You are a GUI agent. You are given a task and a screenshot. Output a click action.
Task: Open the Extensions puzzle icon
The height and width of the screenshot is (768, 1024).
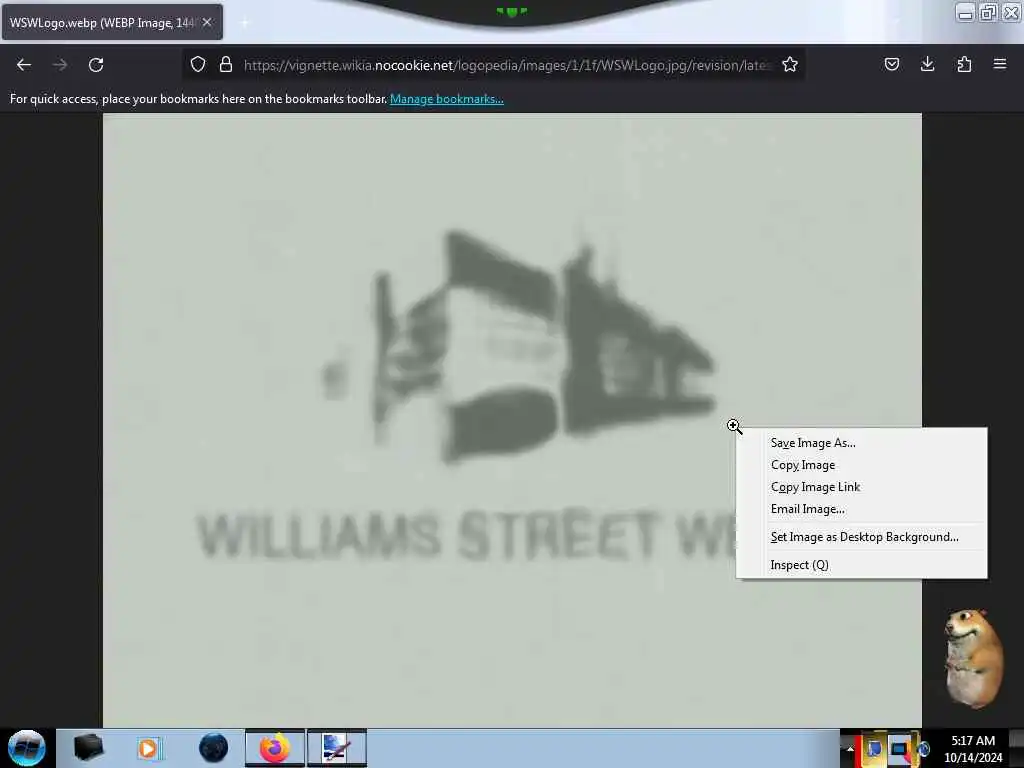(x=964, y=64)
